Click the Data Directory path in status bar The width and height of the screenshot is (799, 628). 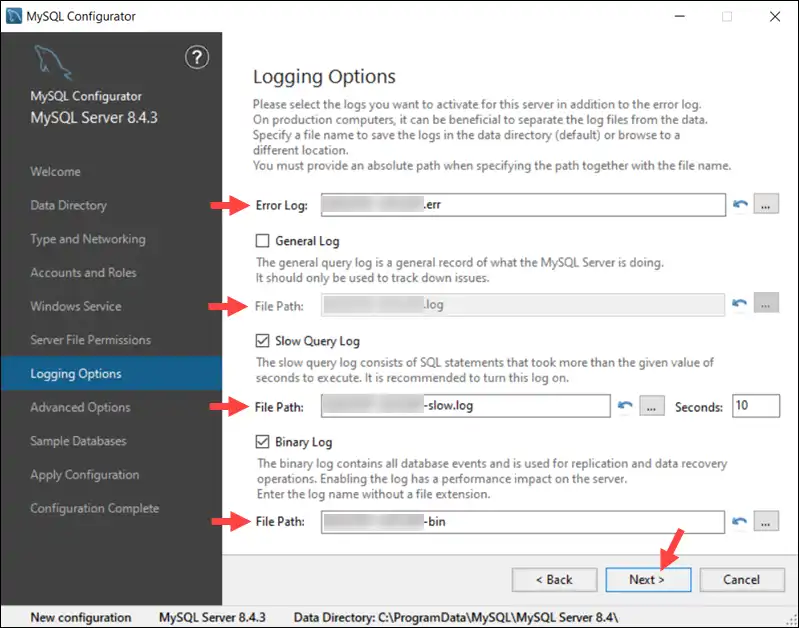click(456, 617)
